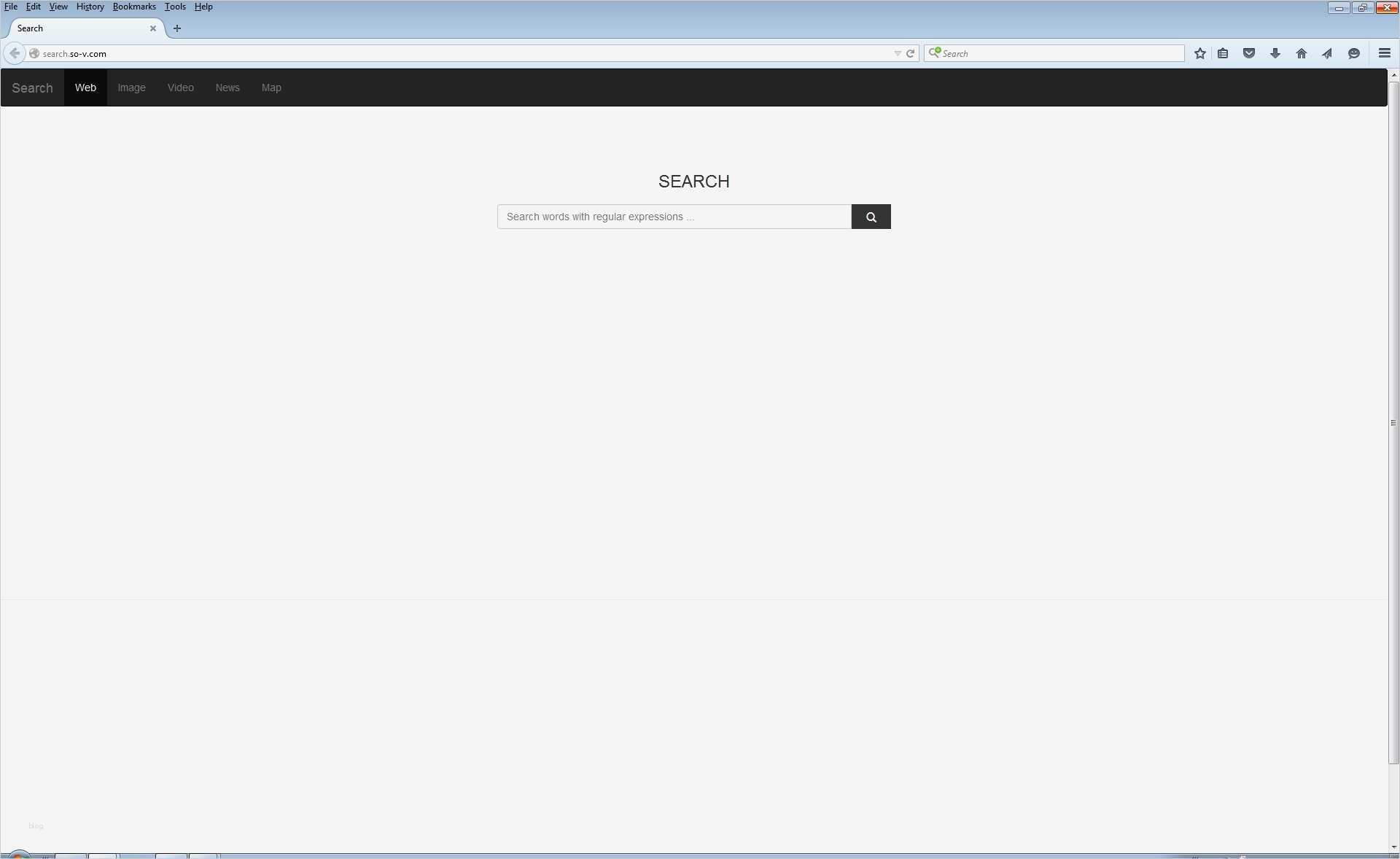Image resolution: width=1400 pixels, height=859 pixels.
Task: Switch to the Image search tab
Action: [132, 88]
